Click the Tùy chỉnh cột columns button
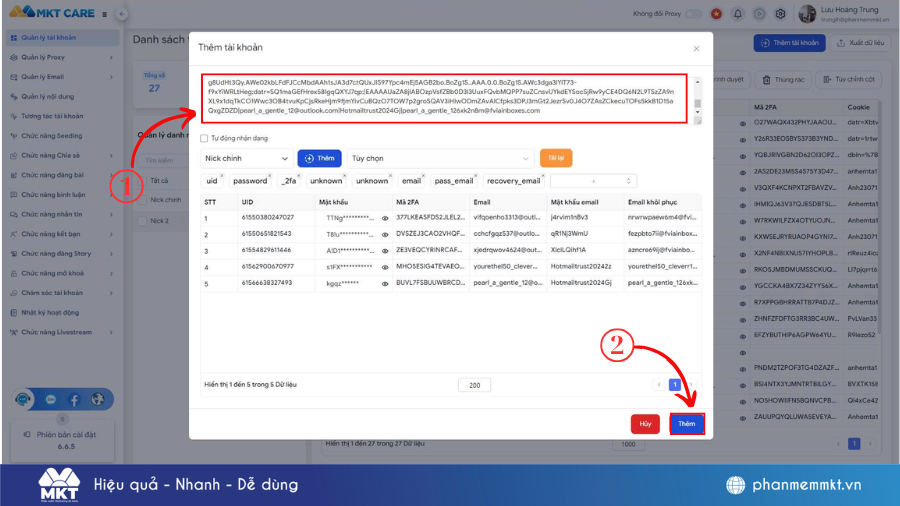900x506 pixels. pos(849,80)
